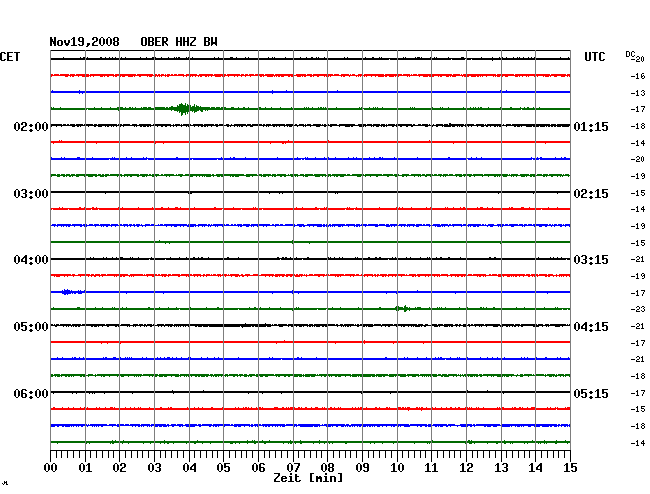
Task: Click the 02:15 UTC time label
Action: [591, 194]
